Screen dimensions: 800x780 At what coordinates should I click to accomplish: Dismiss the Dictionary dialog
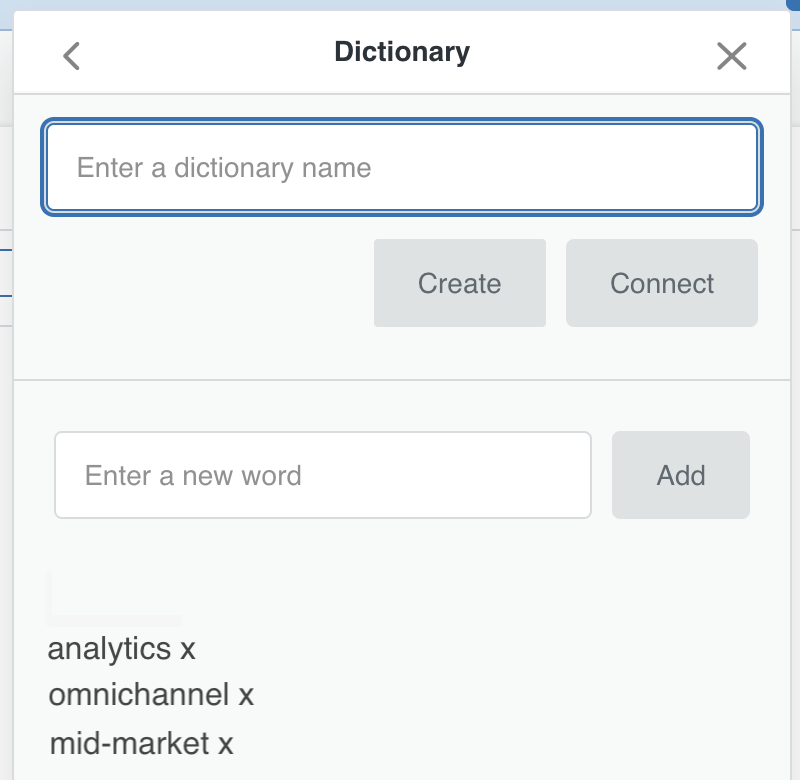tap(732, 56)
